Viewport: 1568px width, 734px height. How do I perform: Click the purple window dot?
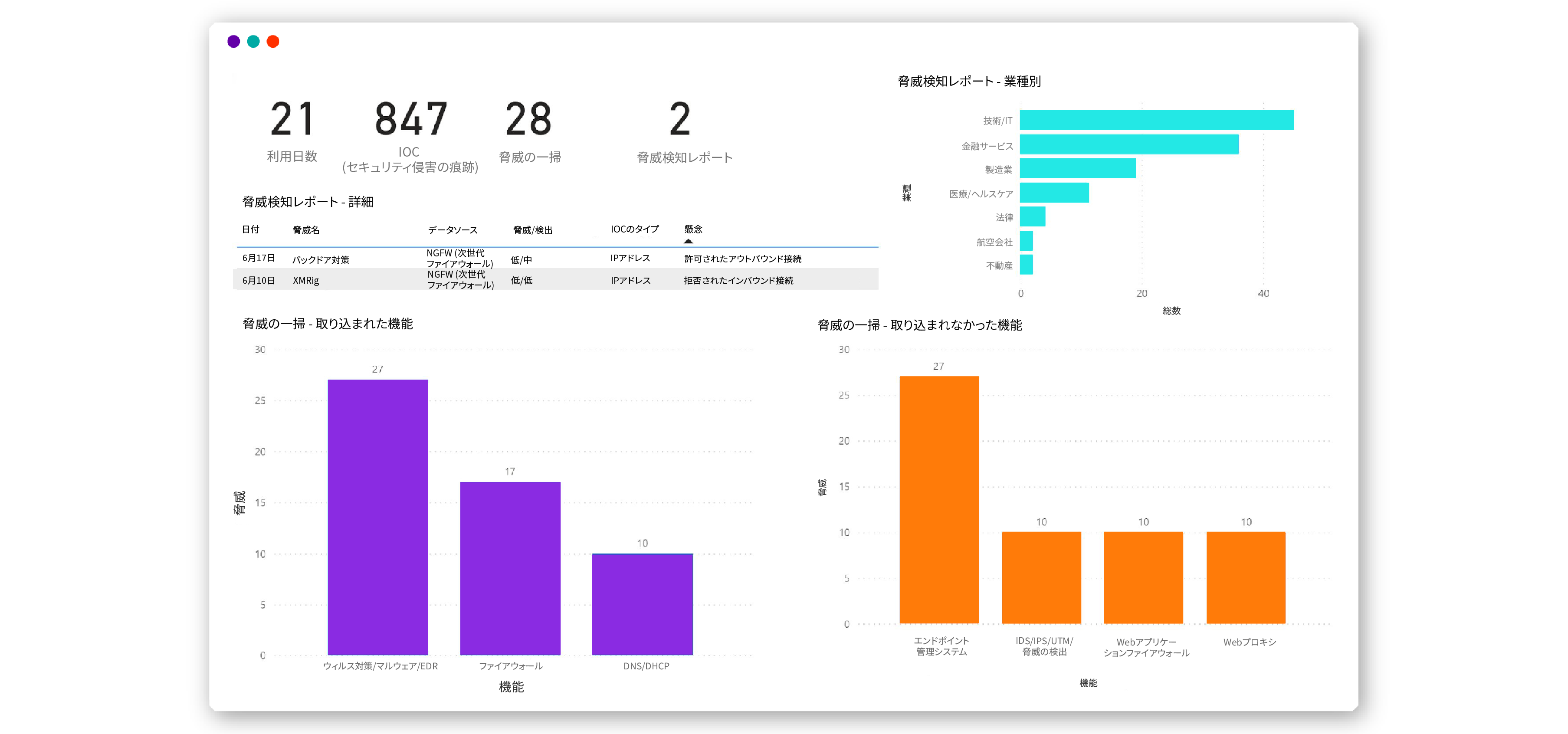233,41
